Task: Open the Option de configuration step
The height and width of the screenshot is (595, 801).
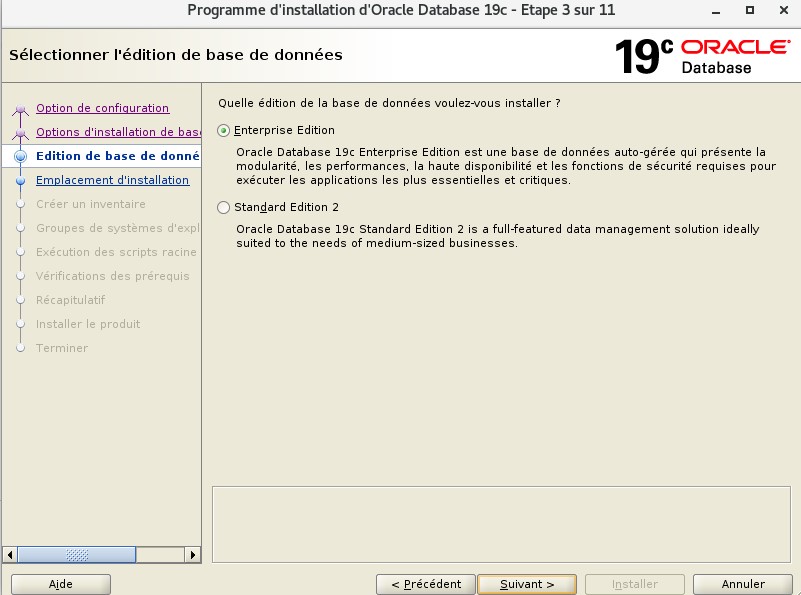Action: [x=102, y=108]
